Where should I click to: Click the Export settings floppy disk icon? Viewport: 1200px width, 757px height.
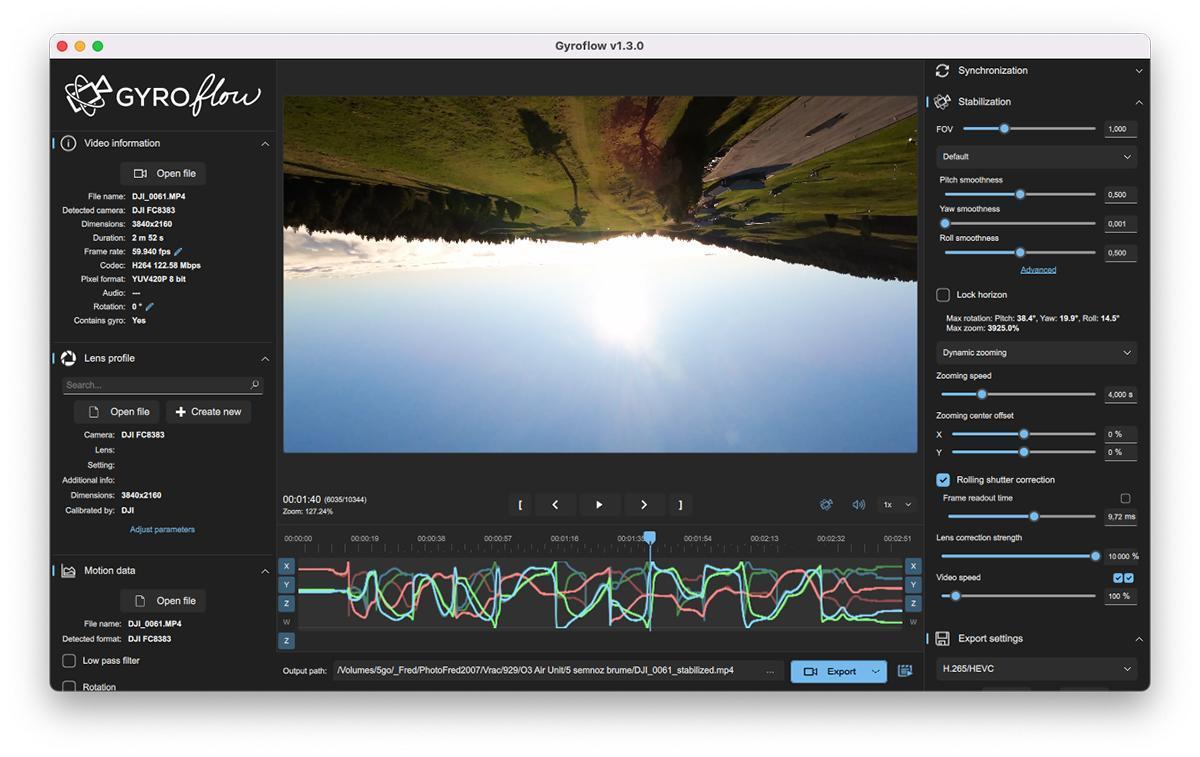click(942, 639)
